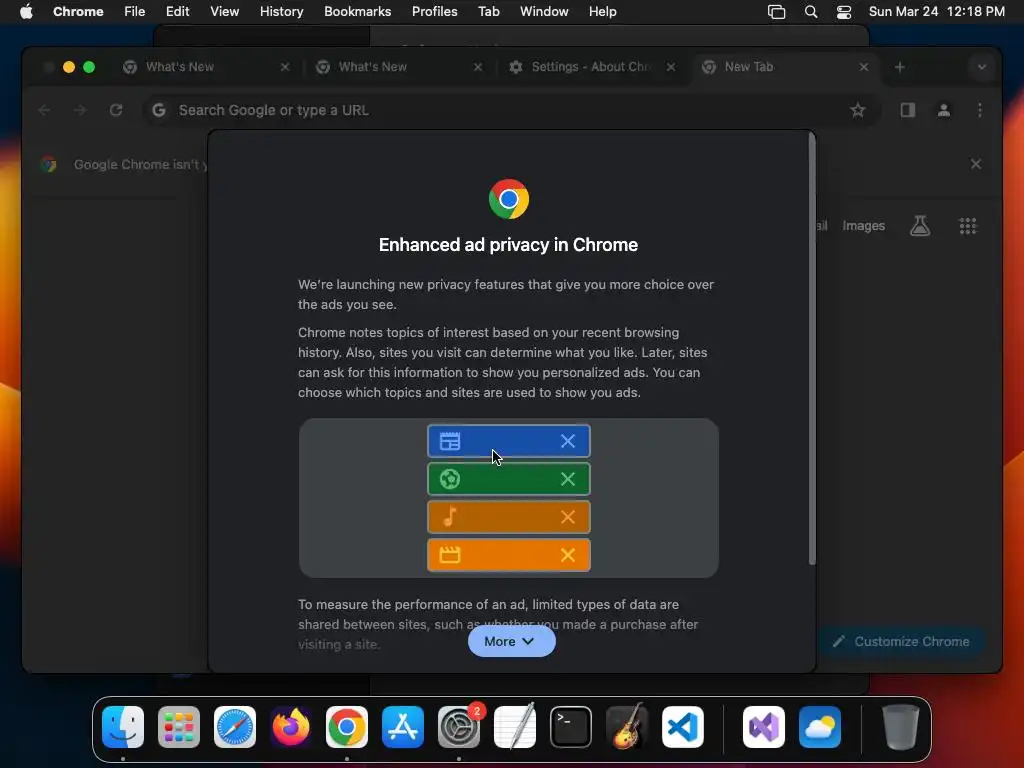
Task: Open the profile avatar icon
Action: click(944, 110)
